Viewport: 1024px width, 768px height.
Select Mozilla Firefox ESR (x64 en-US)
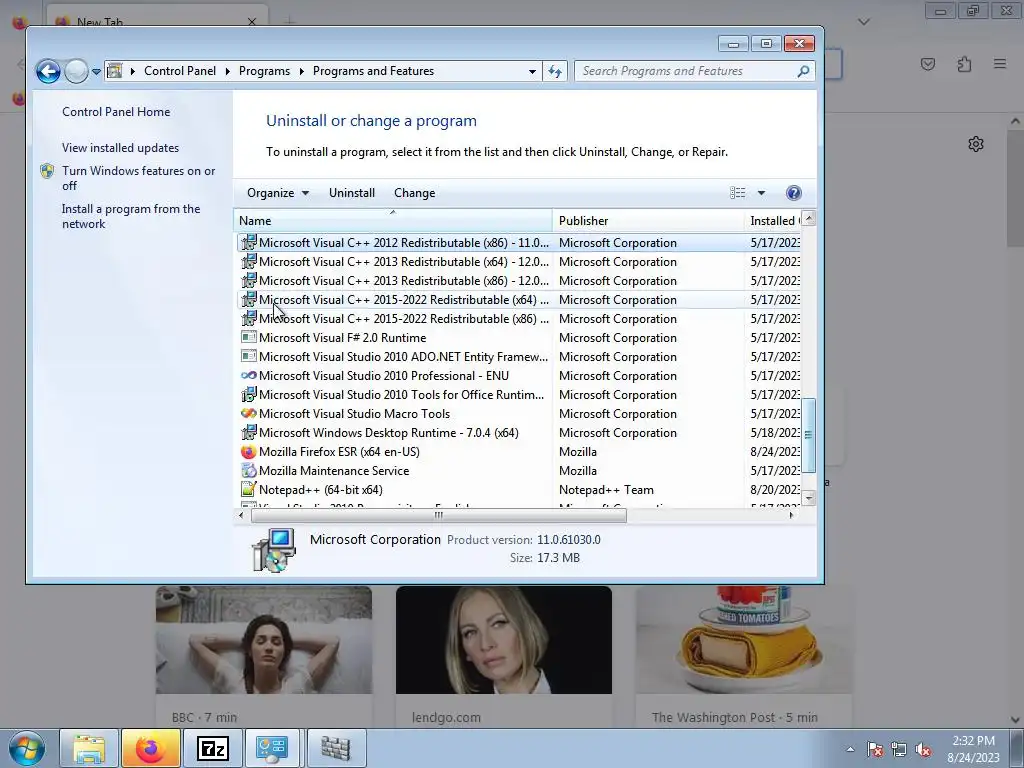point(339,452)
